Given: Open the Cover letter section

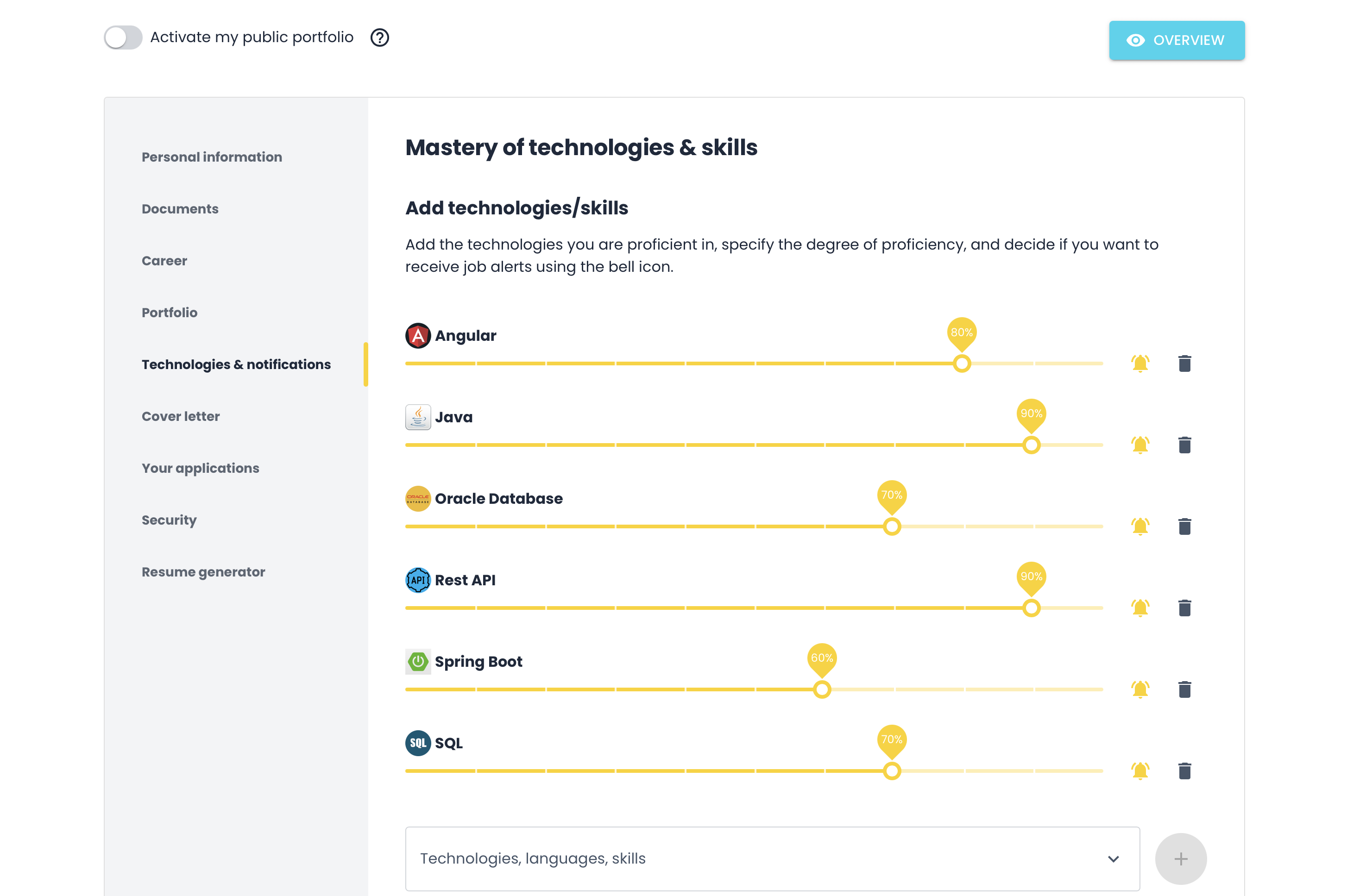Looking at the screenshot, I should pyautogui.click(x=180, y=417).
